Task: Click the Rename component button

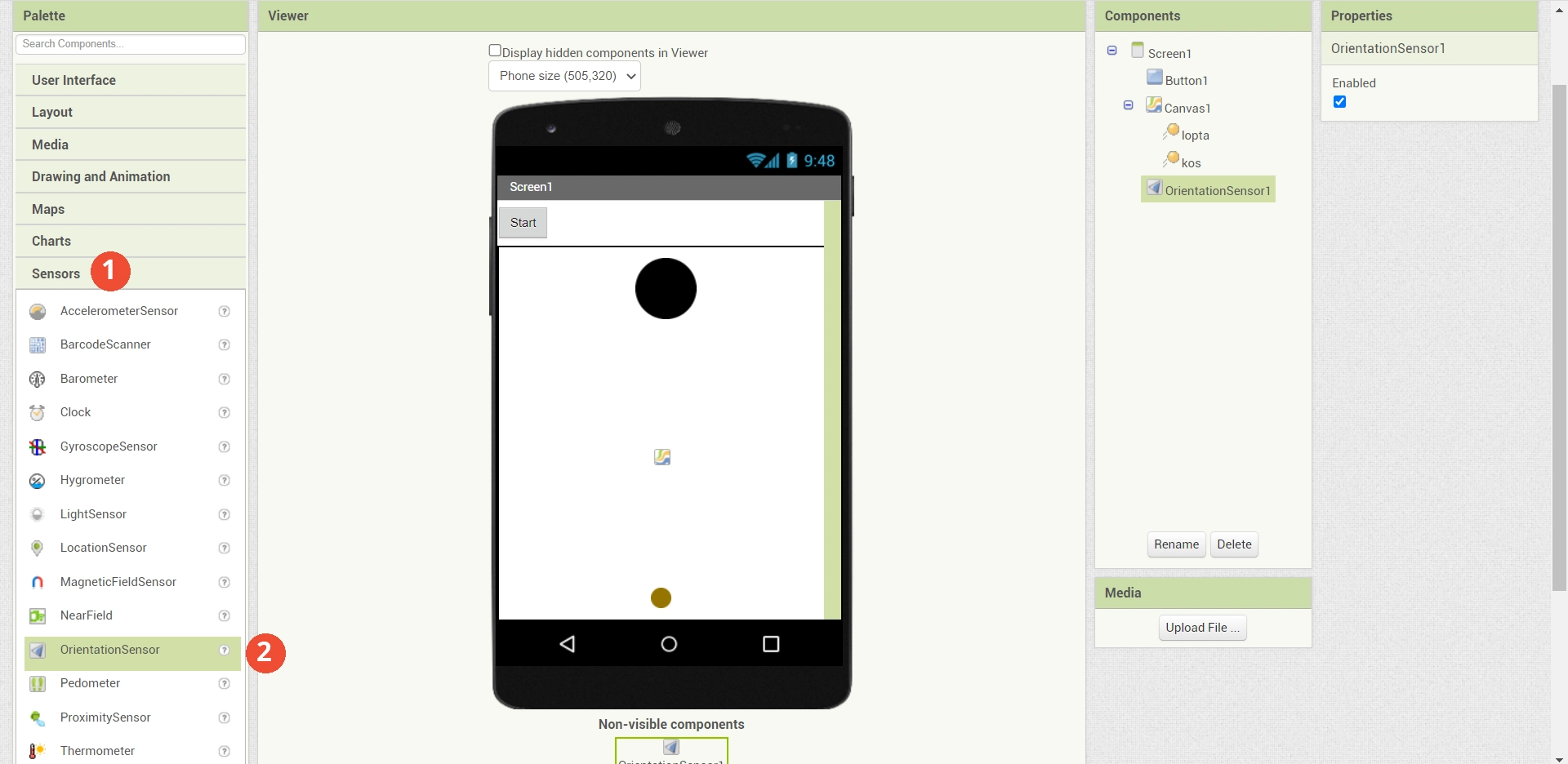Action: (1176, 544)
